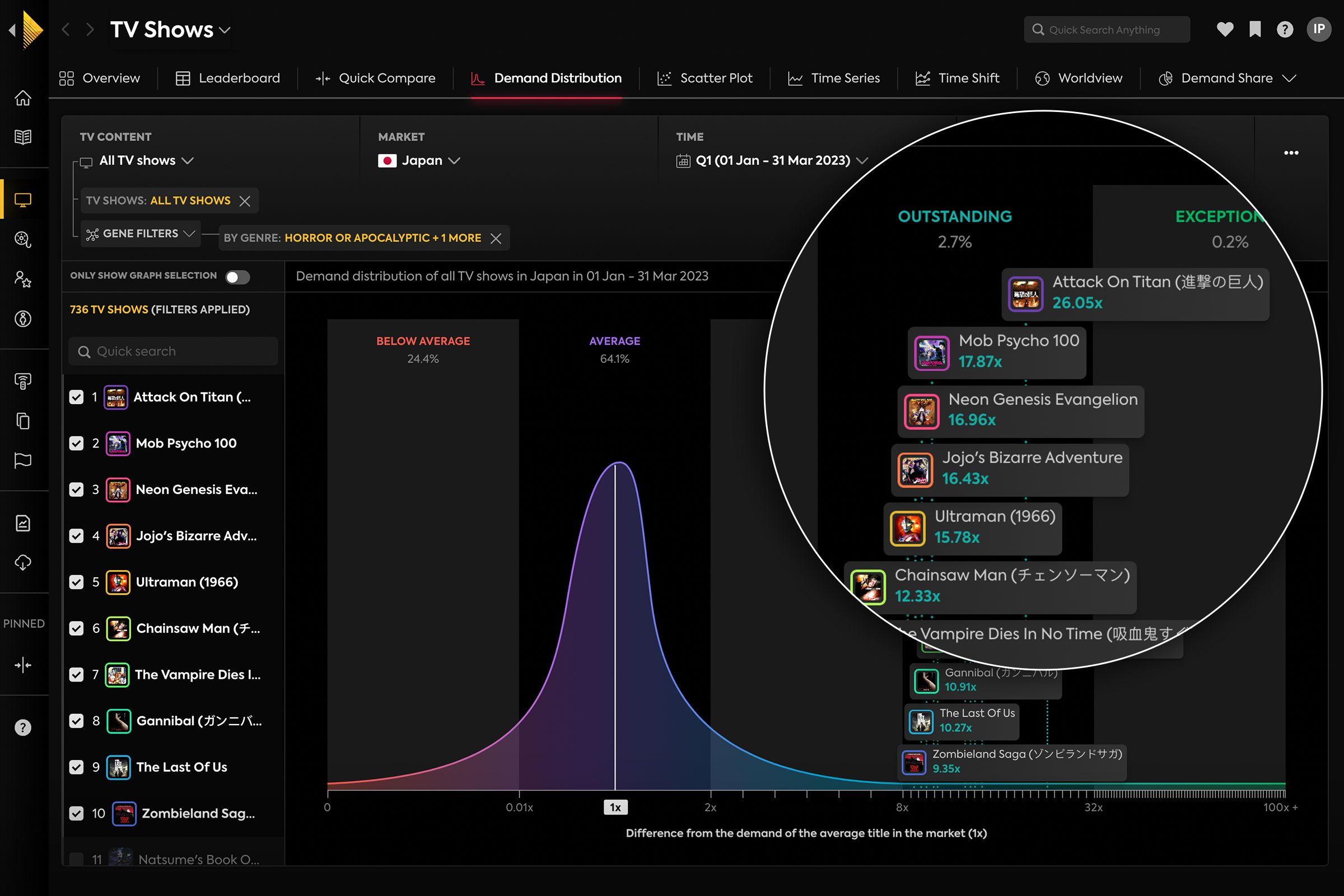Screen dimensions: 1344x896
Task: Click Mob Psycho 100 17.87x label
Action: pos(997,352)
